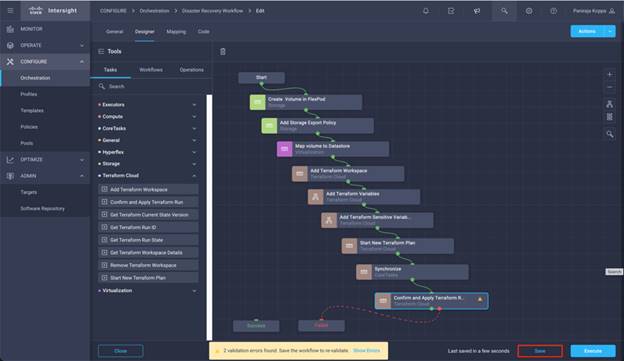Open Targets in the ADMIN sidebar
Screen dimensions: 624x361
(x=29, y=192)
